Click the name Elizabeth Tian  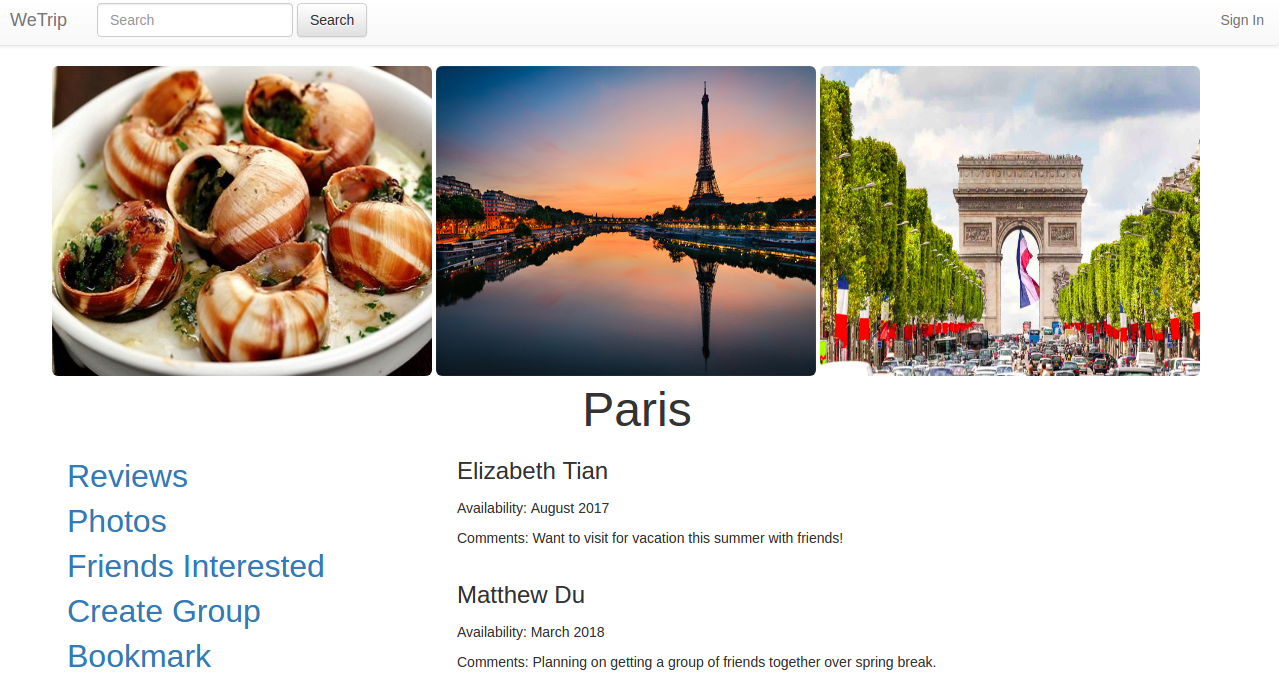point(532,471)
